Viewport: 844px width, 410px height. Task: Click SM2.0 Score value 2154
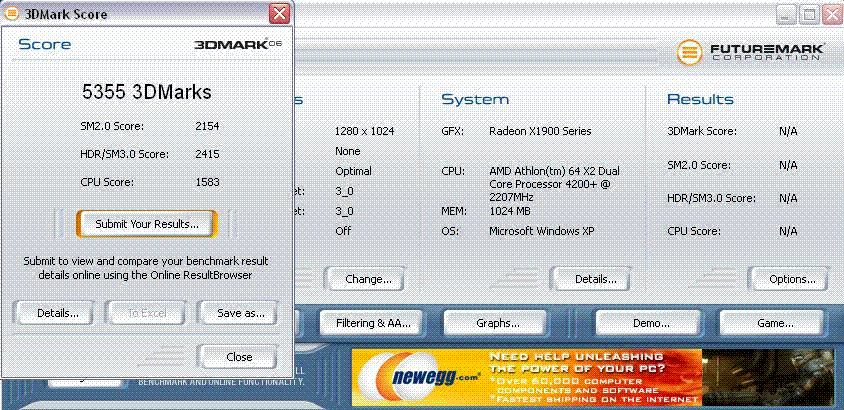[x=207, y=126]
